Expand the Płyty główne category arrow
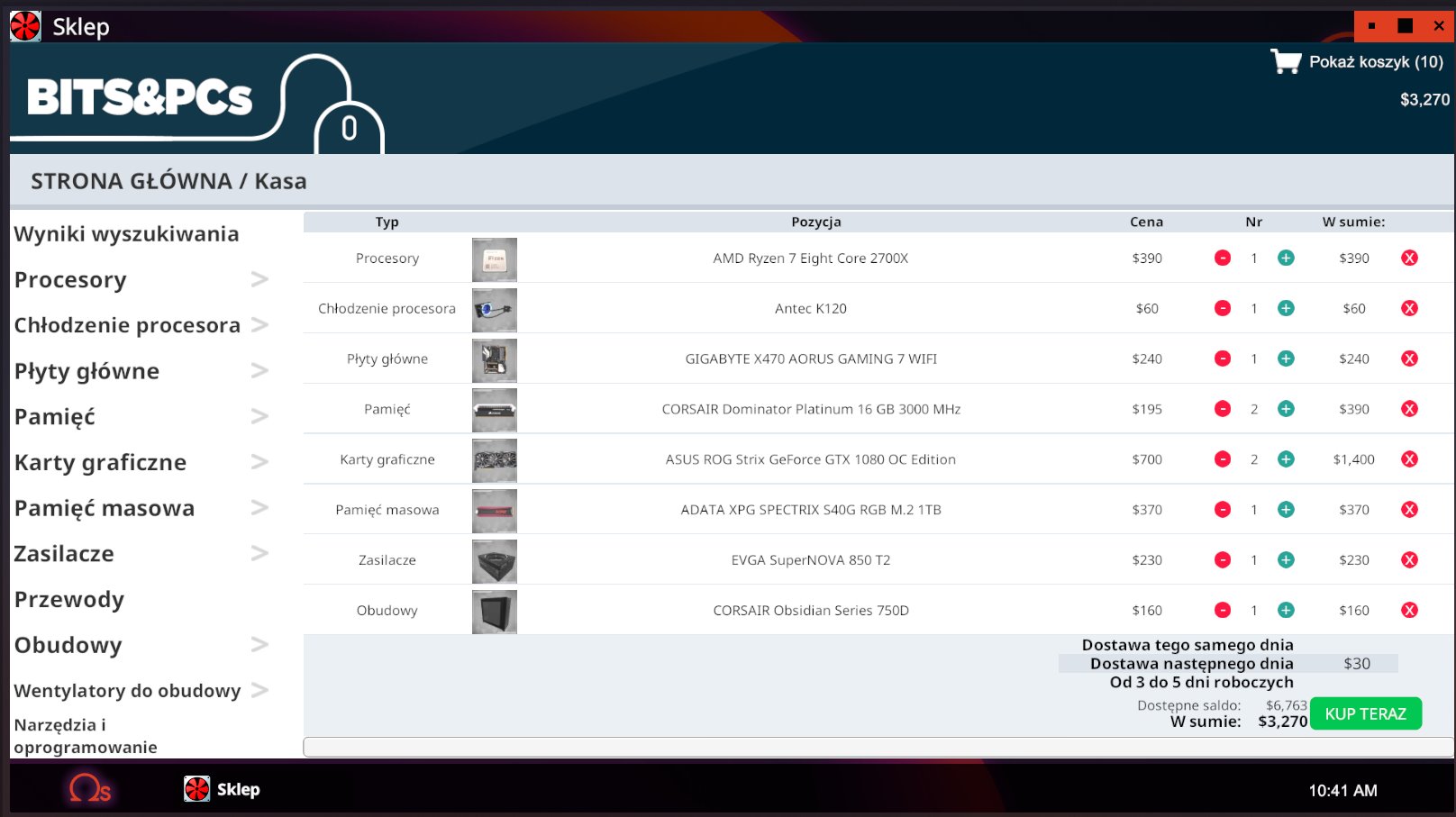The width and height of the screenshot is (1456, 817). tap(259, 371)
